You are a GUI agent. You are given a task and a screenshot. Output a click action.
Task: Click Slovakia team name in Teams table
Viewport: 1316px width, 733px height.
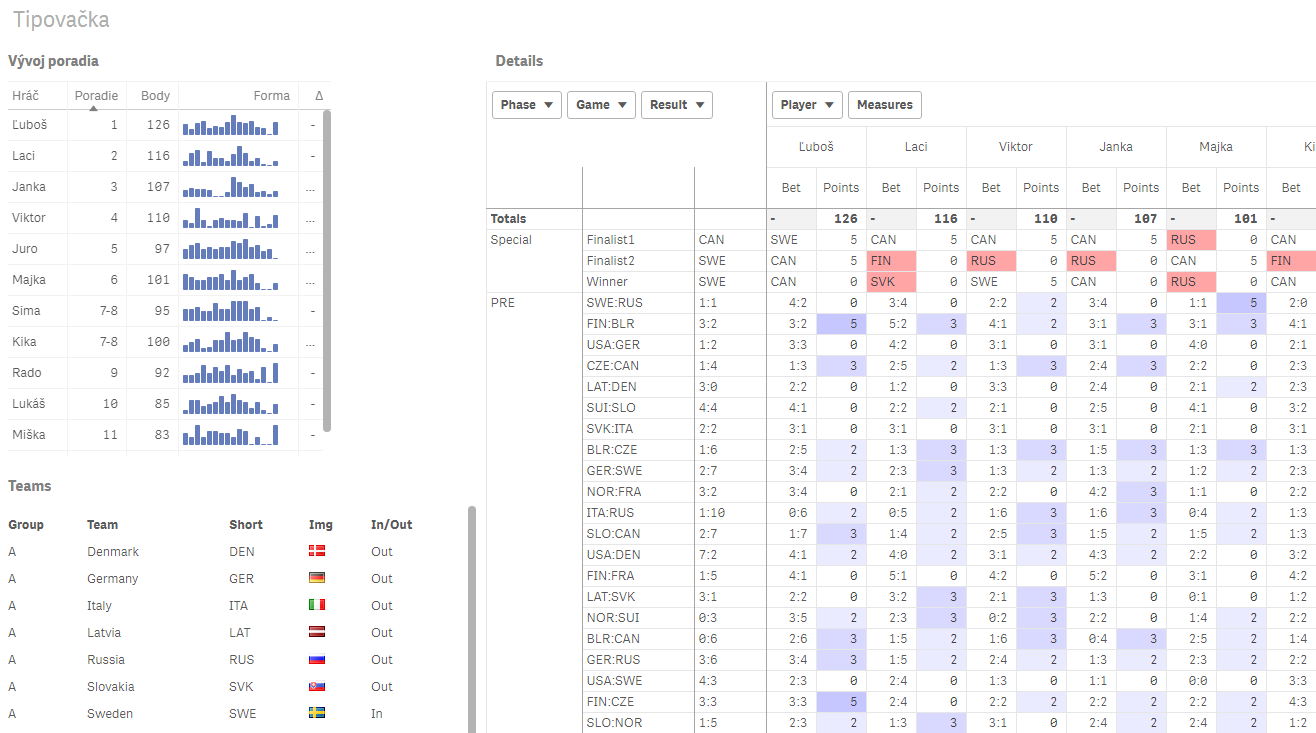tap(111, 686)
